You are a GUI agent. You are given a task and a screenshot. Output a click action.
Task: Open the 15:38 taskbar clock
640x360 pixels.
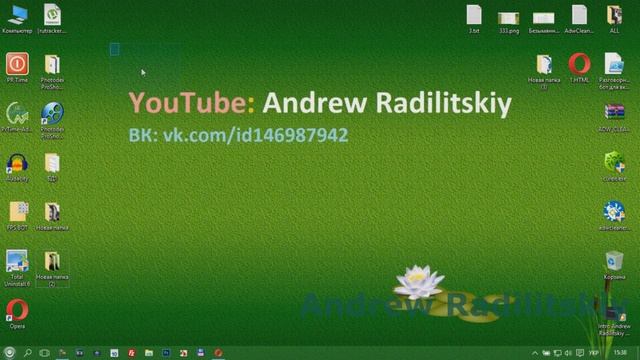(620, 352)
